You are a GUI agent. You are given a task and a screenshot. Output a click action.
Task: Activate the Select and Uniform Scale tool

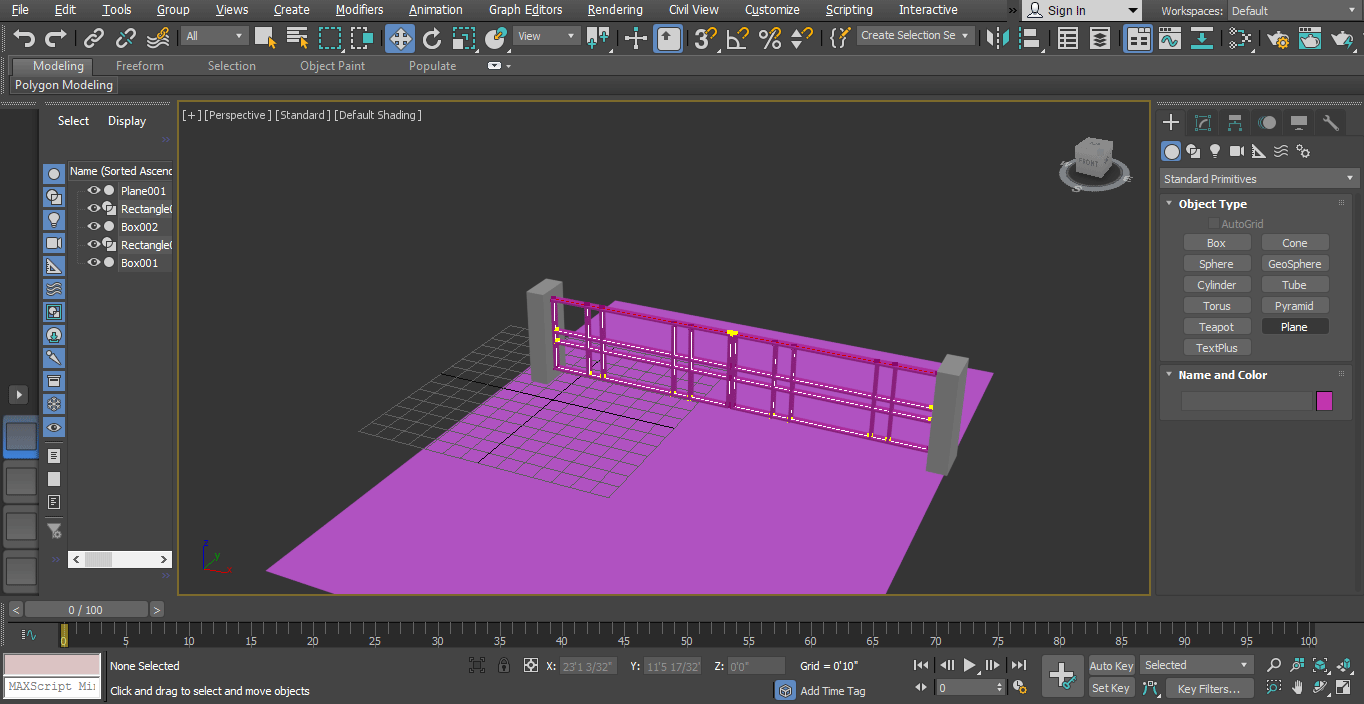[463, 38]
